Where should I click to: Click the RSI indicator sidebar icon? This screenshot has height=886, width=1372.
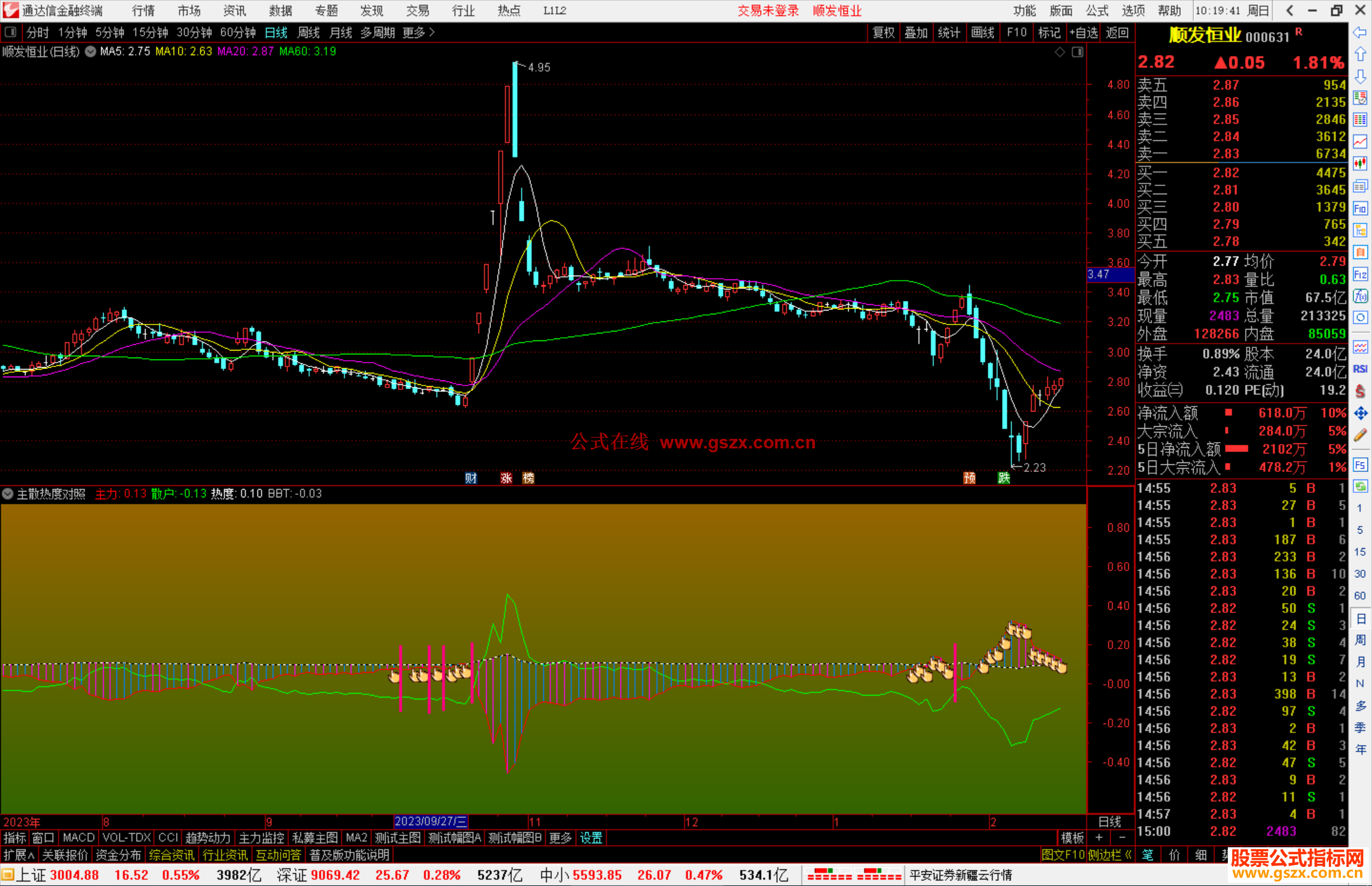point(1360,369)
